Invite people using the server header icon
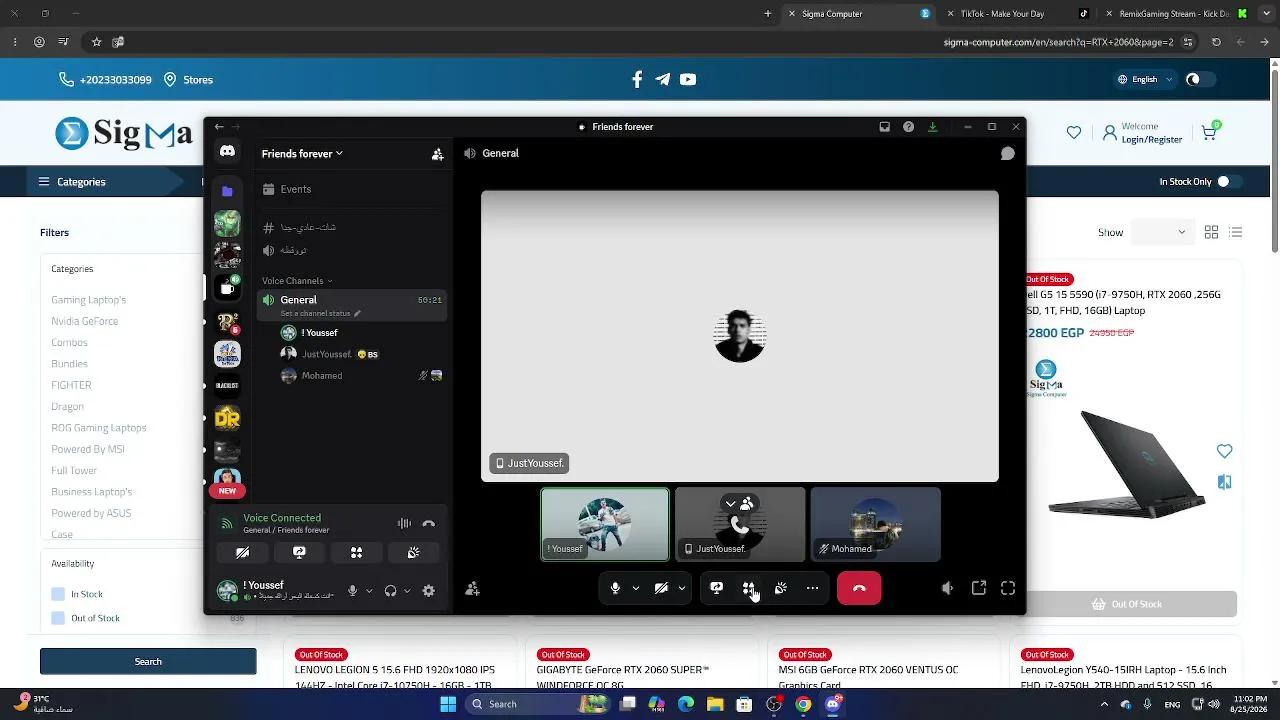 click(x=437, y=154)
